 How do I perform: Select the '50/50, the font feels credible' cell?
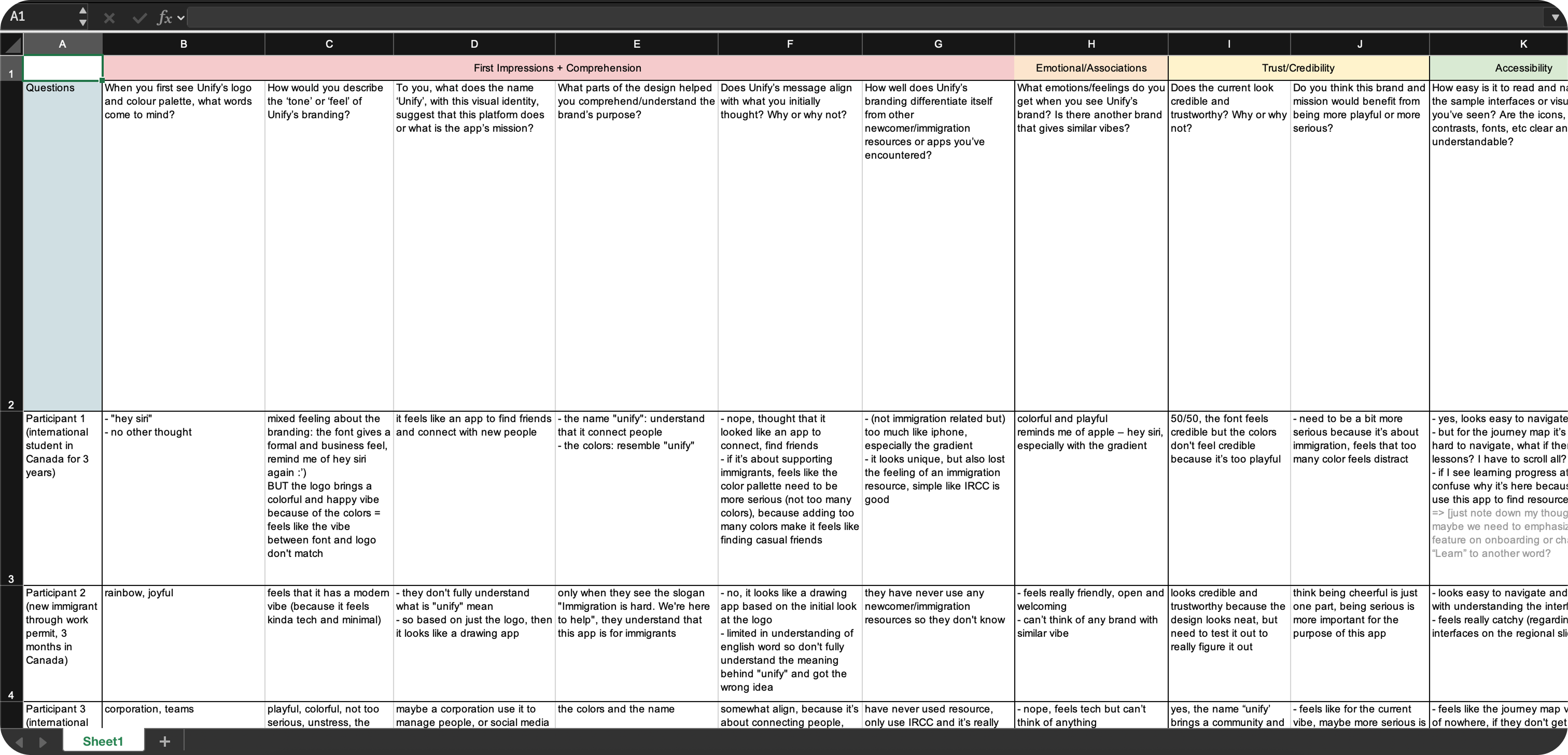(x=1229, y=498)
